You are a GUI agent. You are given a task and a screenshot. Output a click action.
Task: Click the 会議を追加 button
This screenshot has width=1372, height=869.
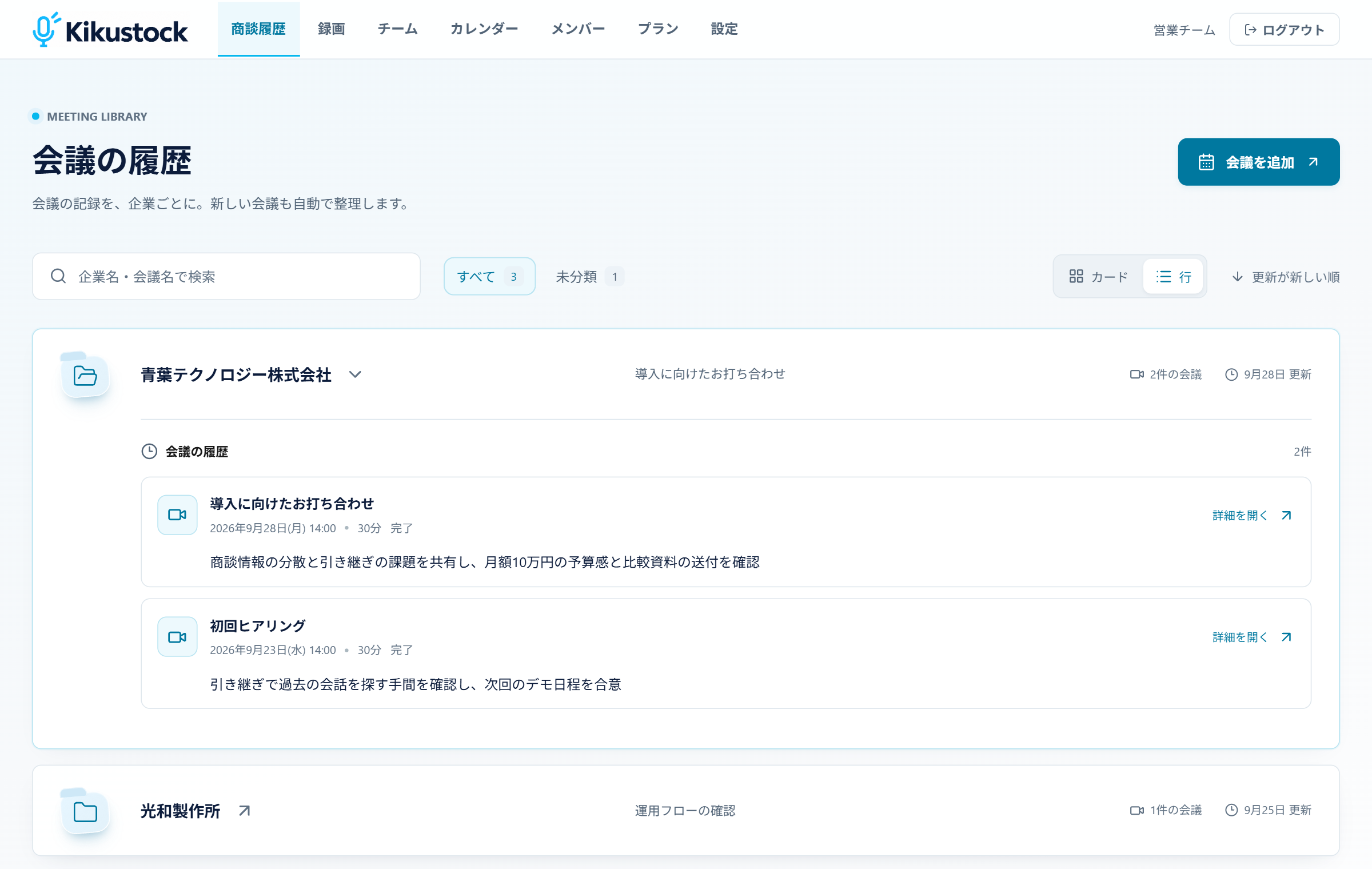click(x=1259, y=162)
